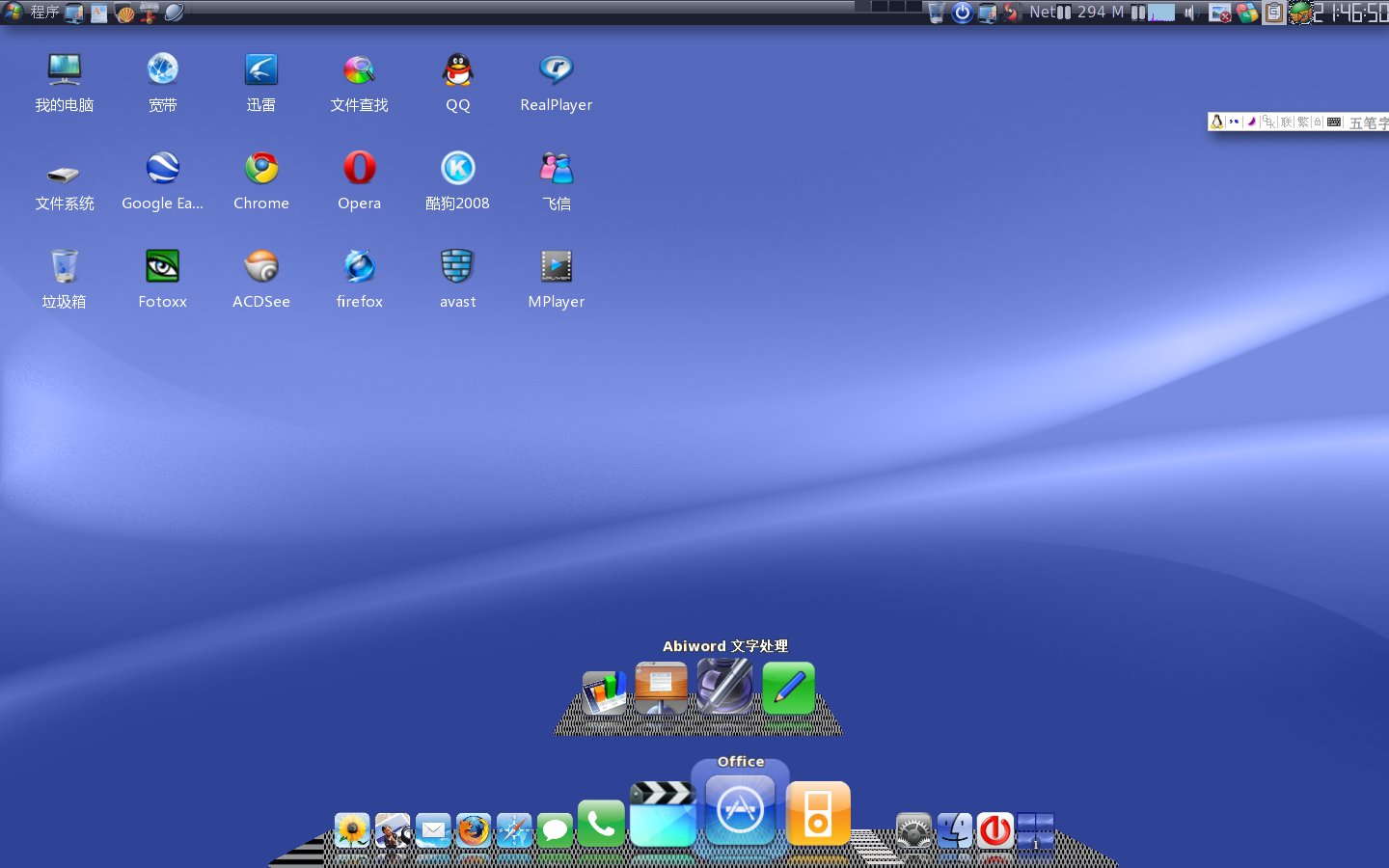Switch 五笔字 input method name
The width and height of the screenshot is (1389, 868).
[1369, 122]
